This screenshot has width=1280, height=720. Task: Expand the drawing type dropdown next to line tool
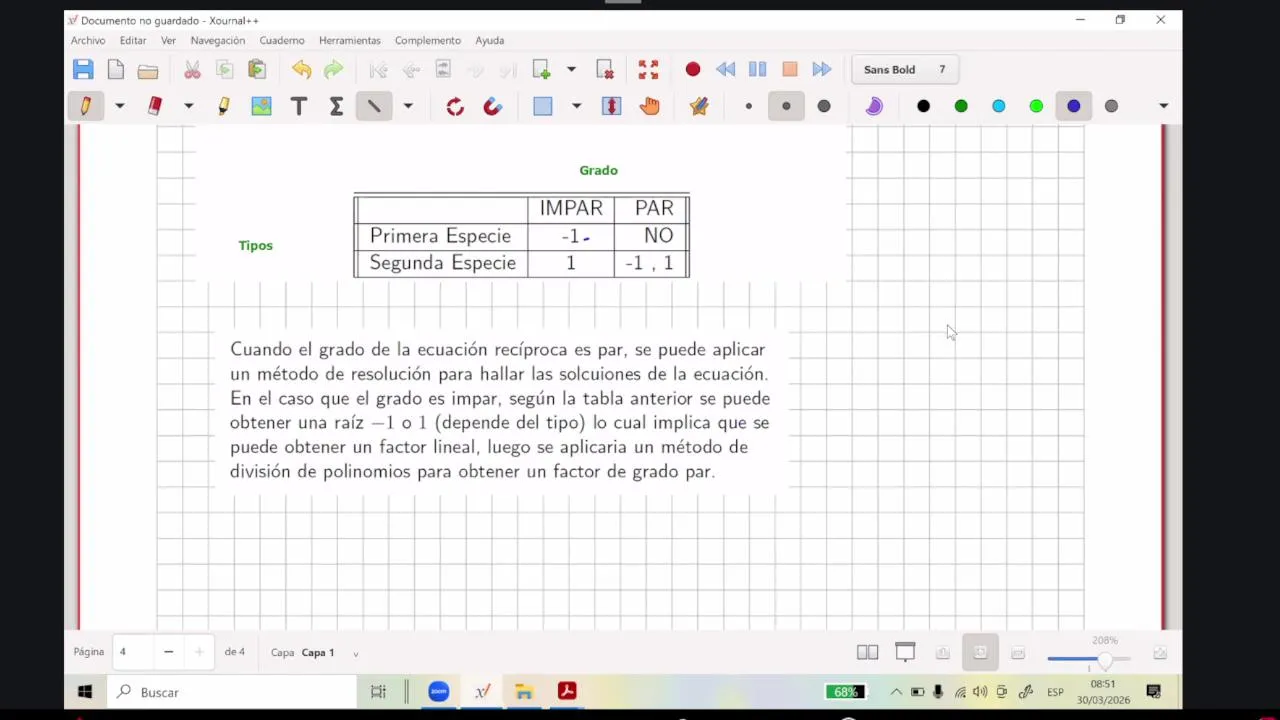pyautogui.click(x=408, y=106)
